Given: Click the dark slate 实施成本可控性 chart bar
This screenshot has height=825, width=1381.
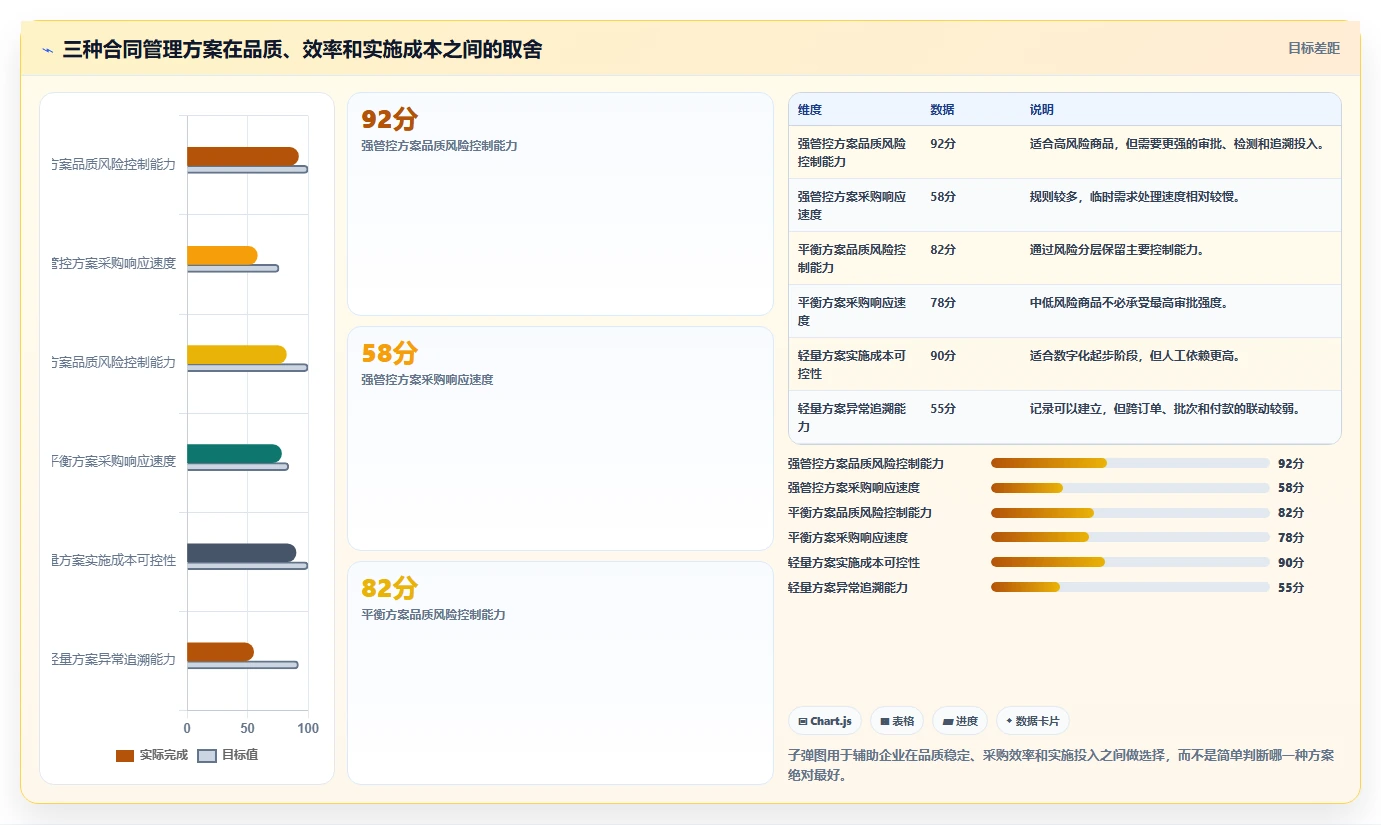Looking at the screenshot, I should click(x=242, y=553).
